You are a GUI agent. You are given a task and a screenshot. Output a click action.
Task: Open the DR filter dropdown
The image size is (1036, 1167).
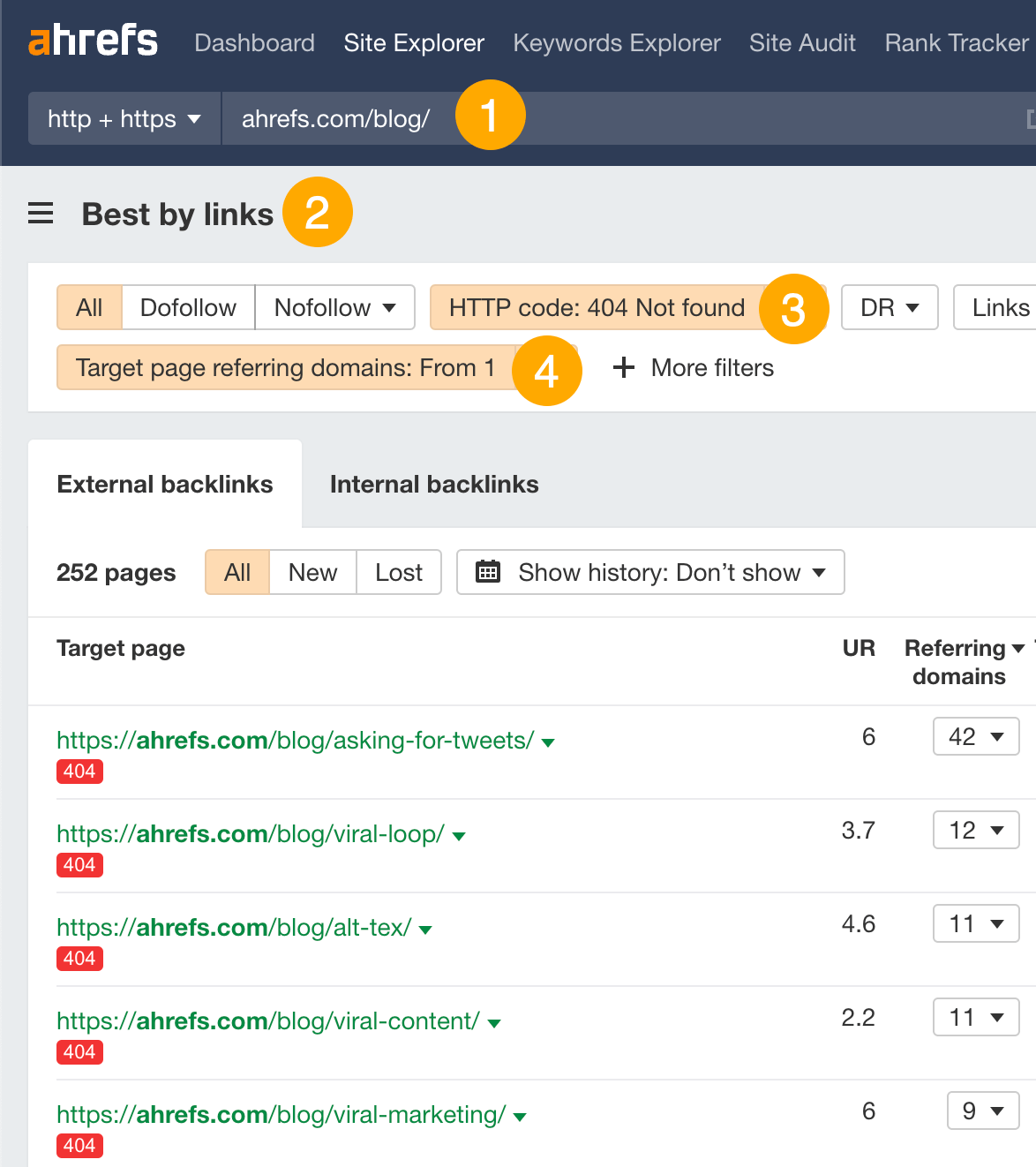(889, 307)
